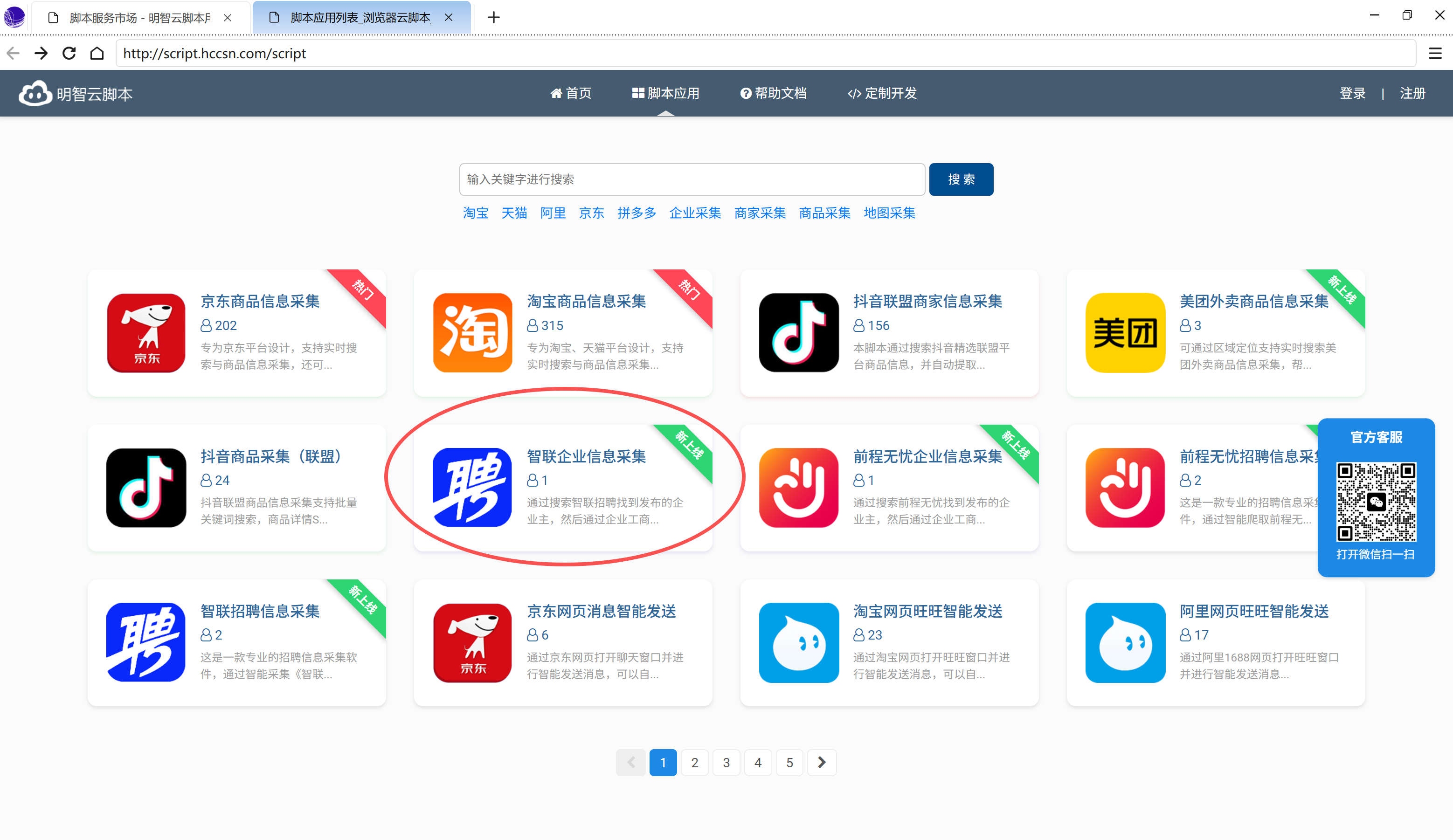This screenshot has height=840, width=1453.
Task: Filter by 京东 keyword link
Action: (x=592, y=213)
